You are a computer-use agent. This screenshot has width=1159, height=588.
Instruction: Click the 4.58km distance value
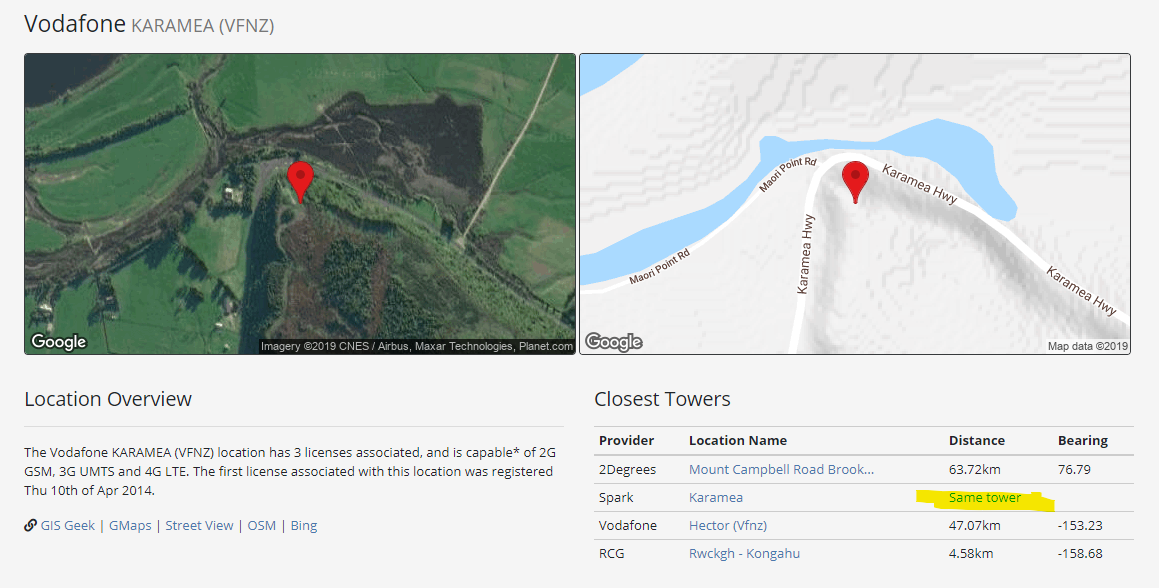click(971, 553)
